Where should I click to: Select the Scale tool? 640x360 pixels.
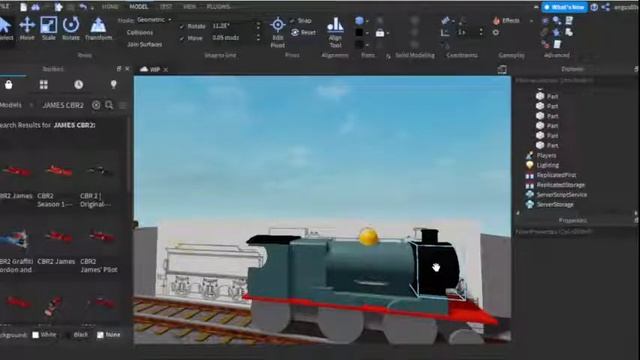49,29
